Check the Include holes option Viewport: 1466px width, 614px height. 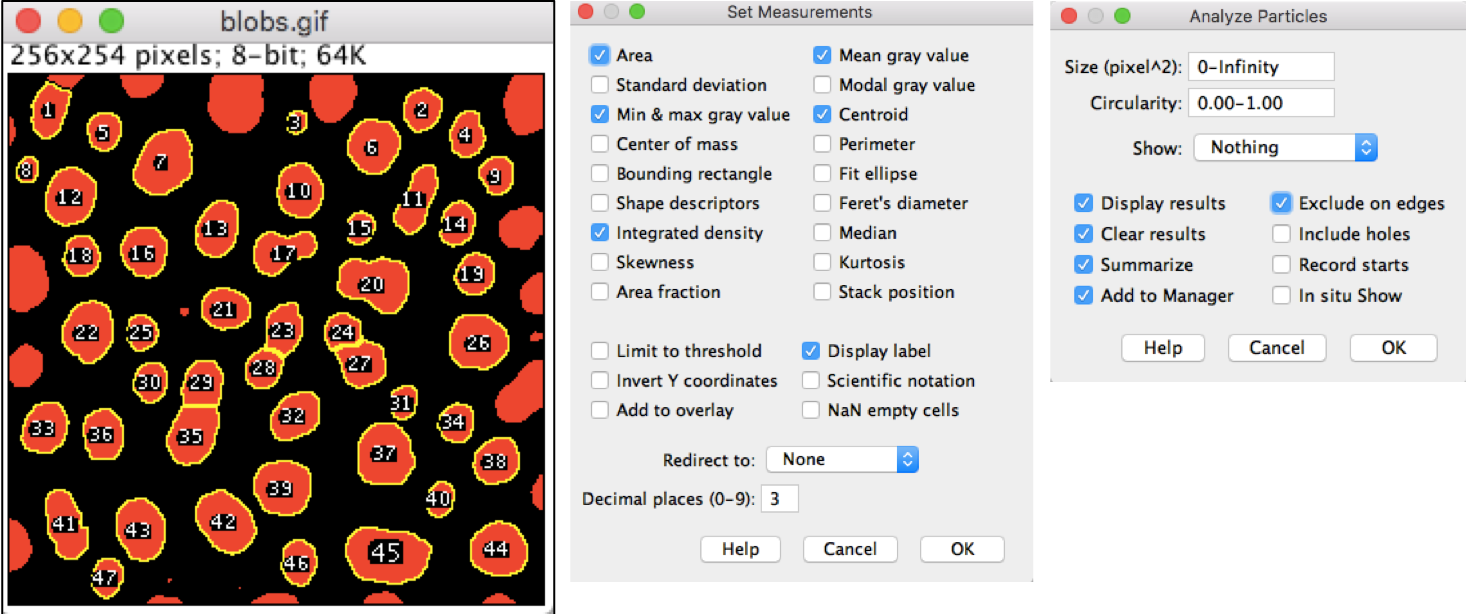pyautogui.click(x=1282, y=234)
